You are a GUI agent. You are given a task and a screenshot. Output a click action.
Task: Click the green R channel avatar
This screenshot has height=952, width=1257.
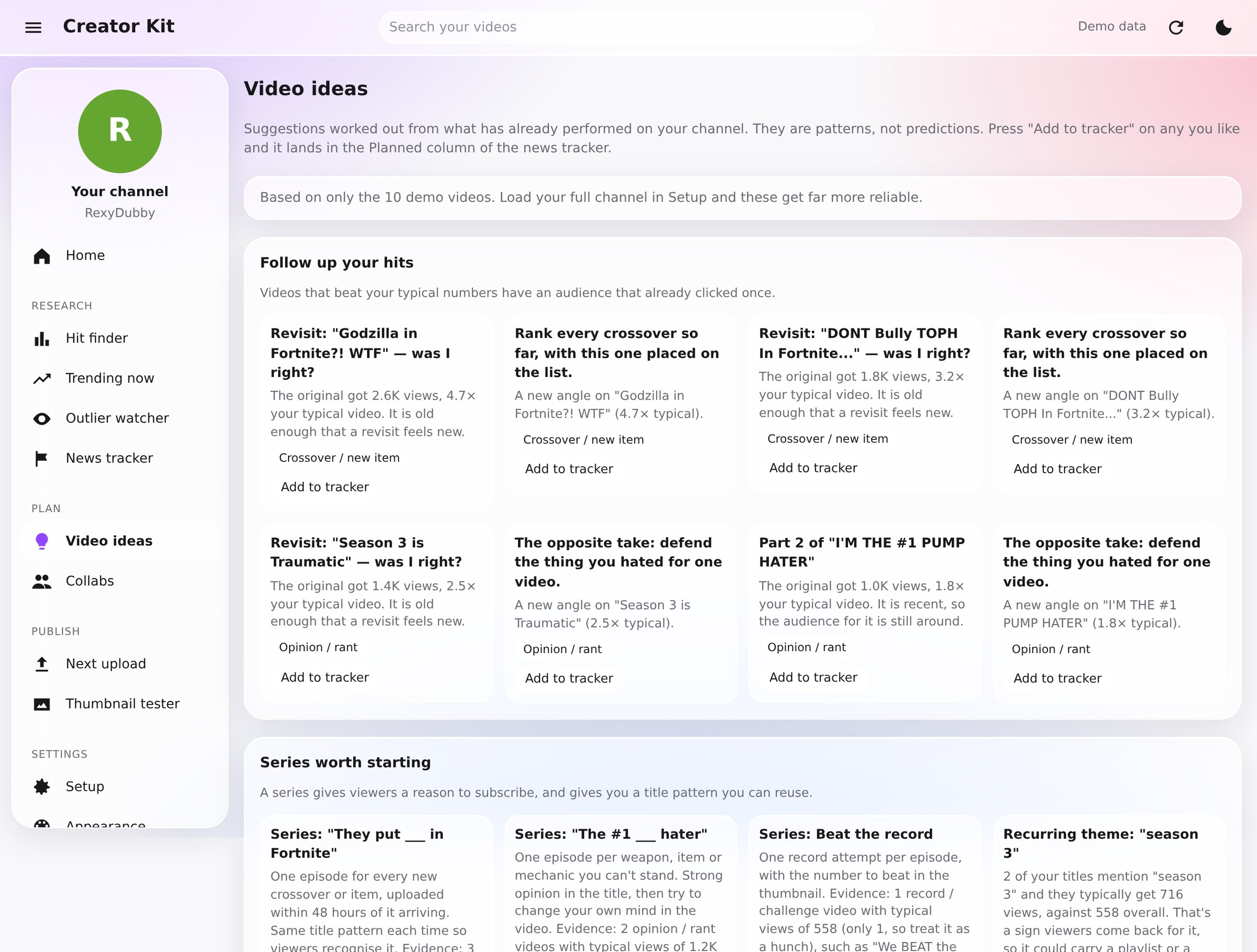[x=120, y=131]
